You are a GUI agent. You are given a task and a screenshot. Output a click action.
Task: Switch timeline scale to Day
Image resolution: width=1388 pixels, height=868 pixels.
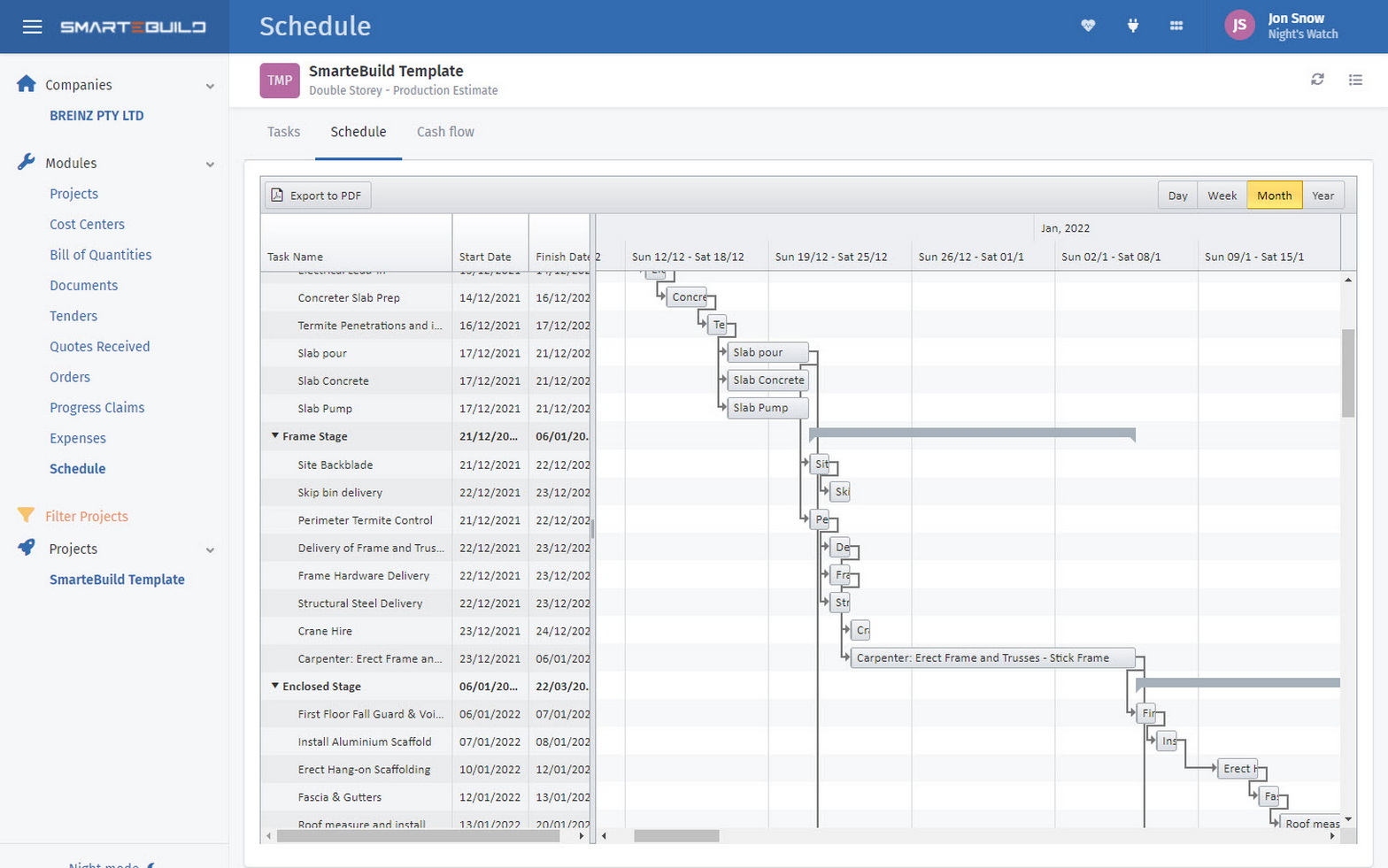[x=1177, y=196]
